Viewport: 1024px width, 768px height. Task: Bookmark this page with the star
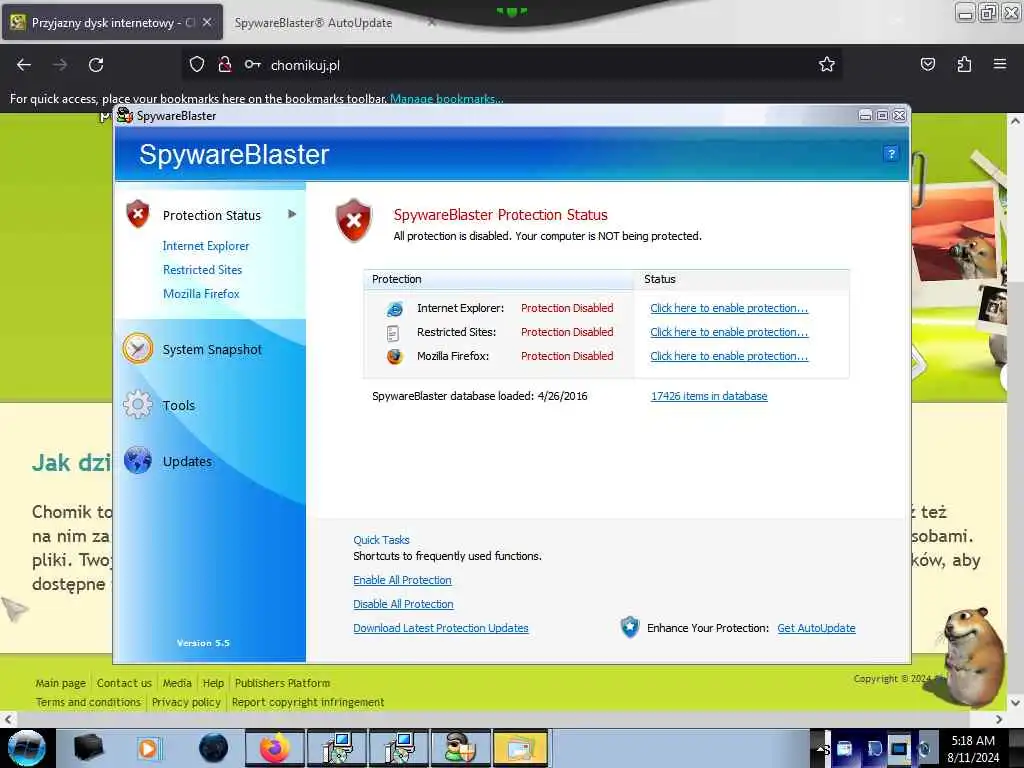(827, 65)
